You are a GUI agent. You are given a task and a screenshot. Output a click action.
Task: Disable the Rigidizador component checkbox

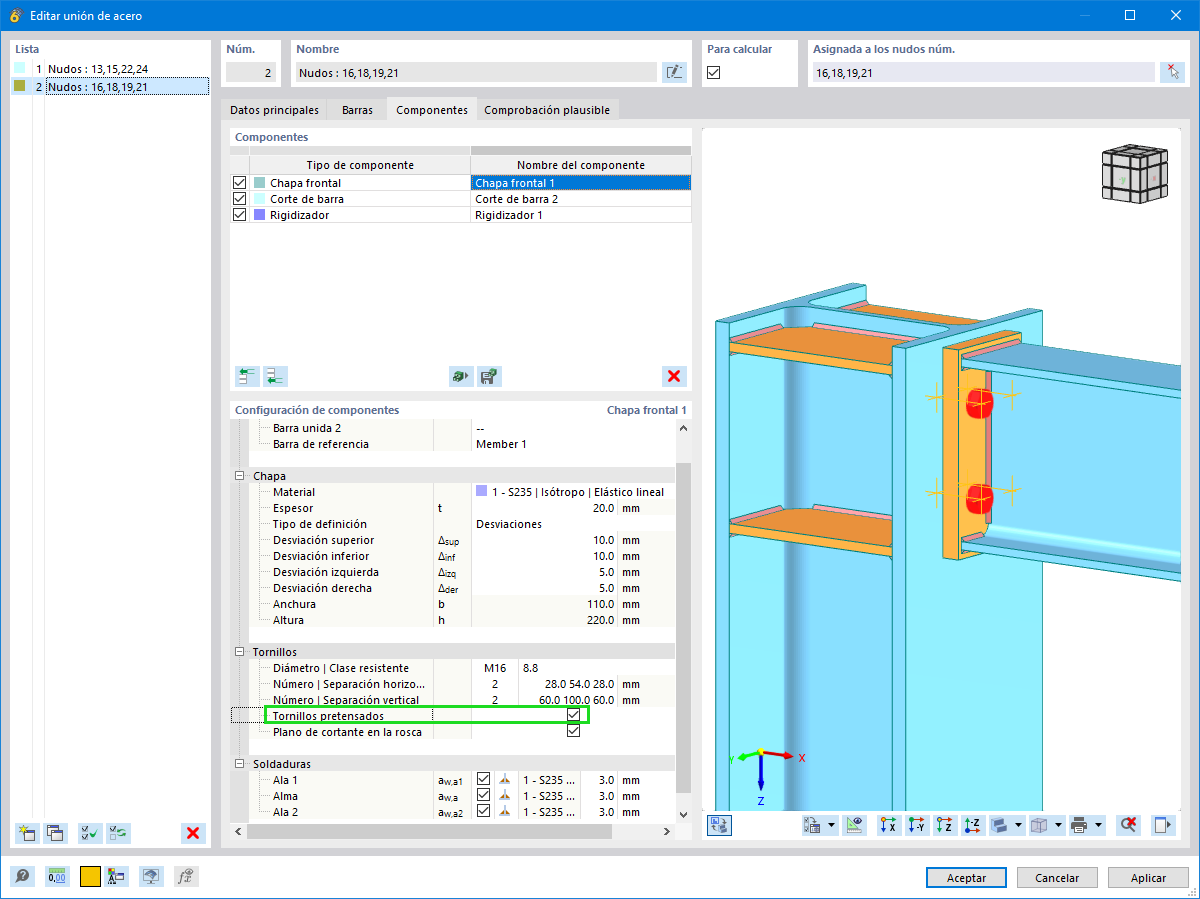[239, 215]
